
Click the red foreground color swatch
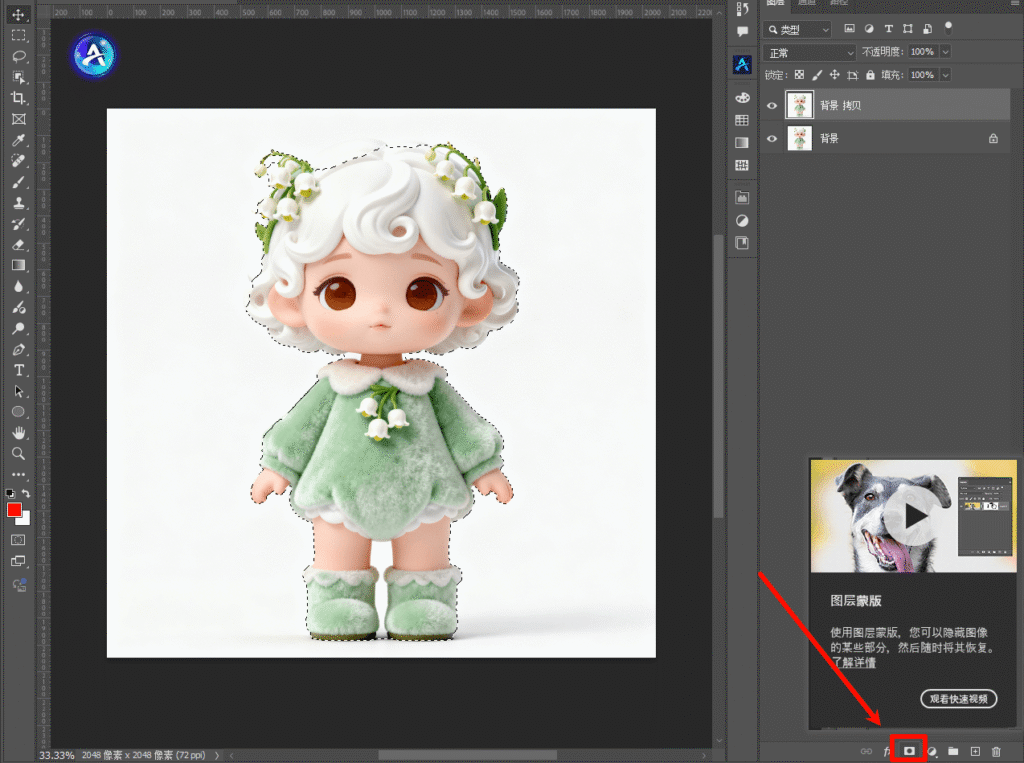(x=15, y=510)
